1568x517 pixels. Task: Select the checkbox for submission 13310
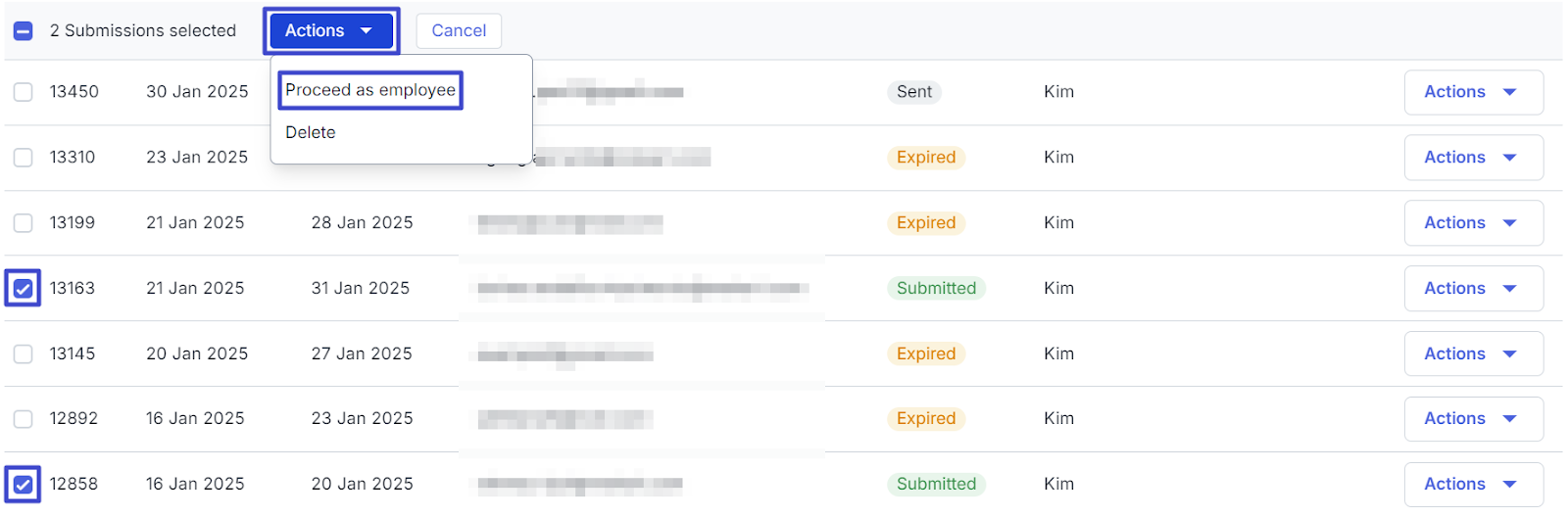[24, 158]
